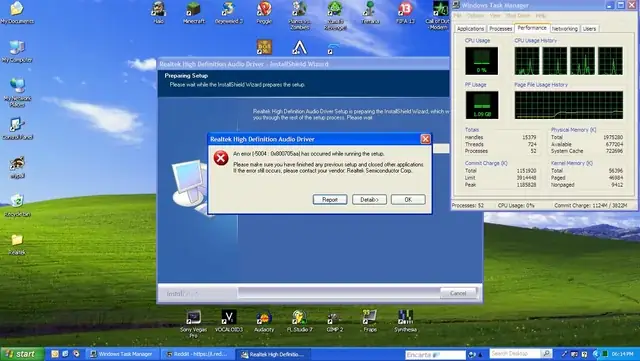The height and width of the screenshot is (361, 640).
Task: Click the Preparing Setup heading in wizard
Action: [186, 76]
